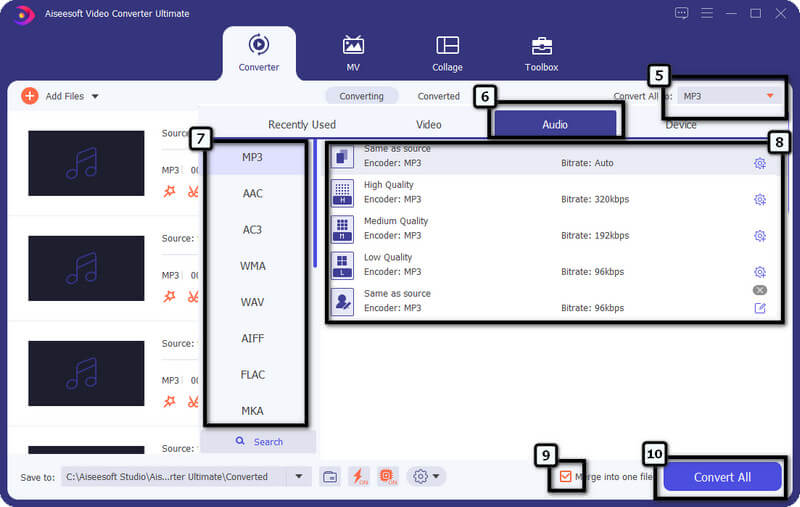
Task: Click the feedback chat icon in title bar
Action: coord(682,13)
